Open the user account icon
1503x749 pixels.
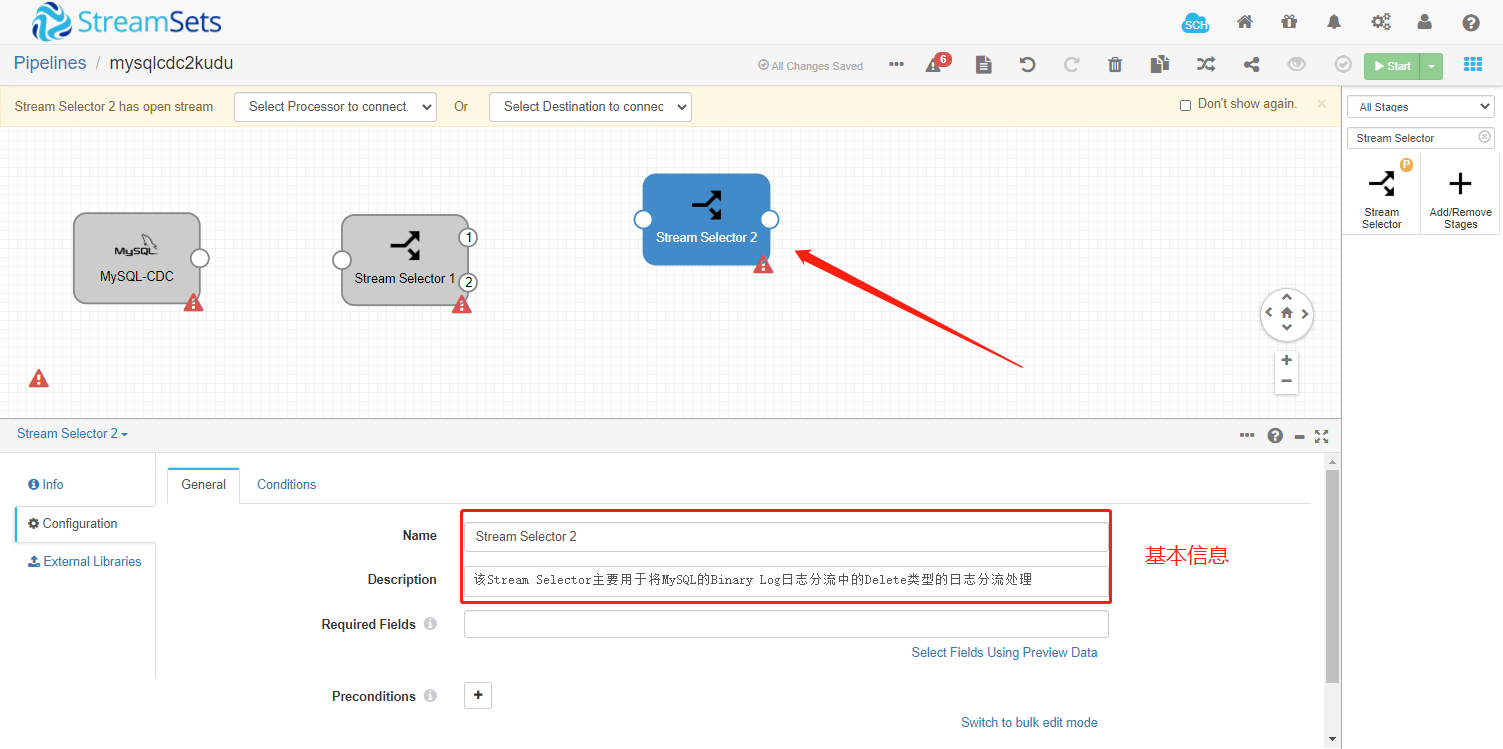pyautogui.click(x=1425, y=22)
